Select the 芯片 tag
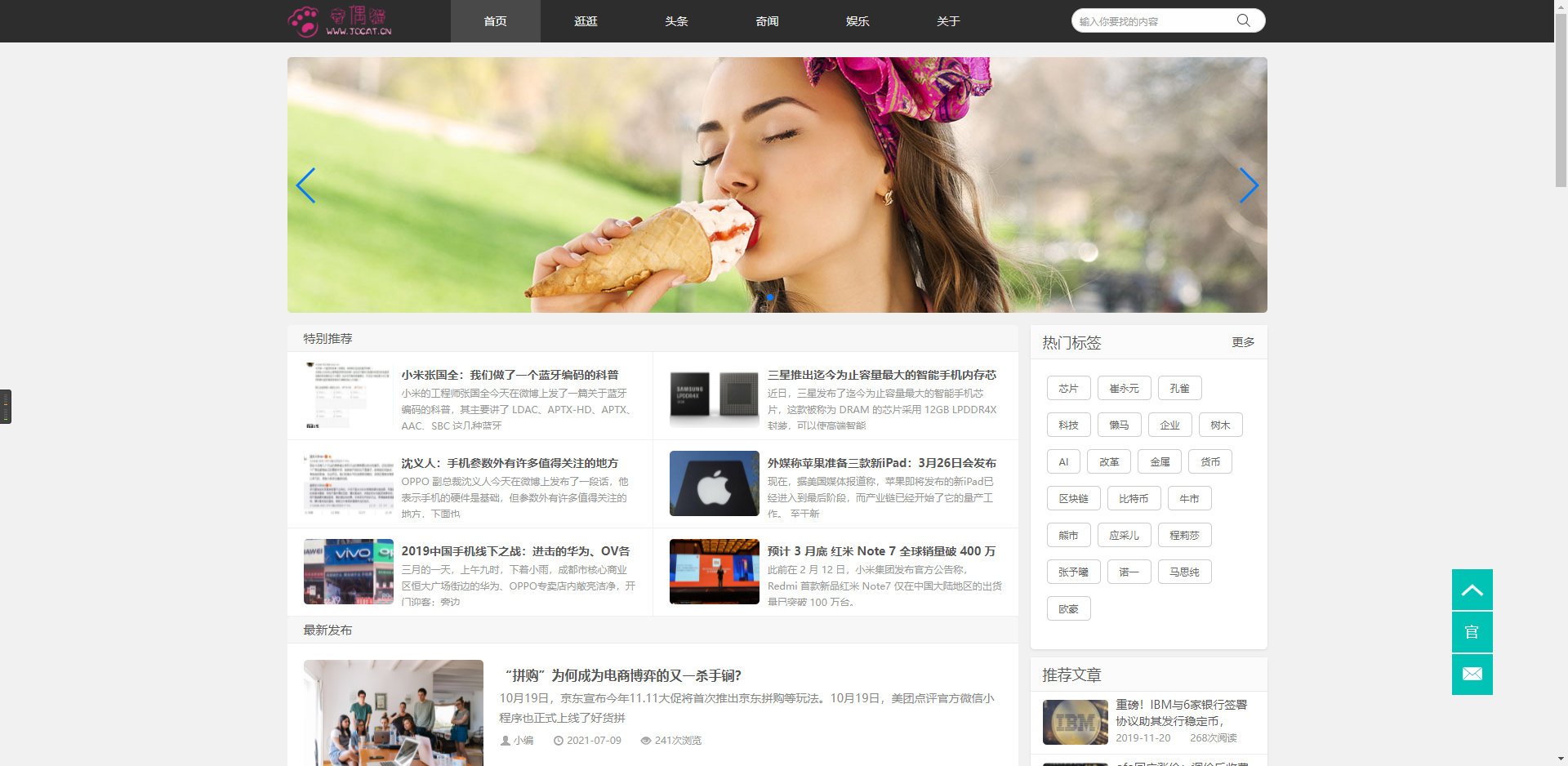The height and width of the screenshot is (766, 1568). [x=1068, y=388]
